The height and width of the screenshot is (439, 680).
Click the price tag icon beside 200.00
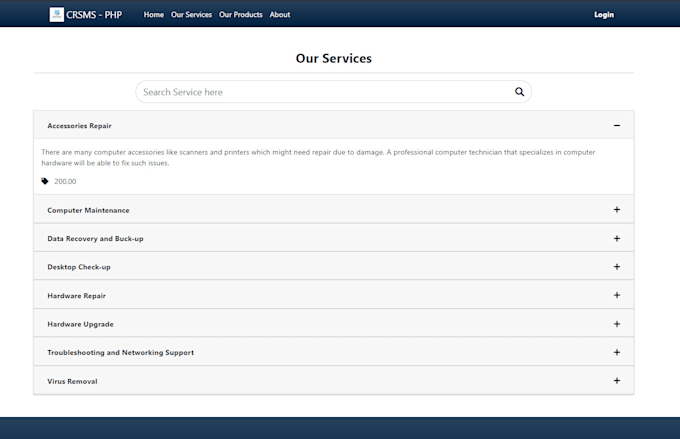45,181
